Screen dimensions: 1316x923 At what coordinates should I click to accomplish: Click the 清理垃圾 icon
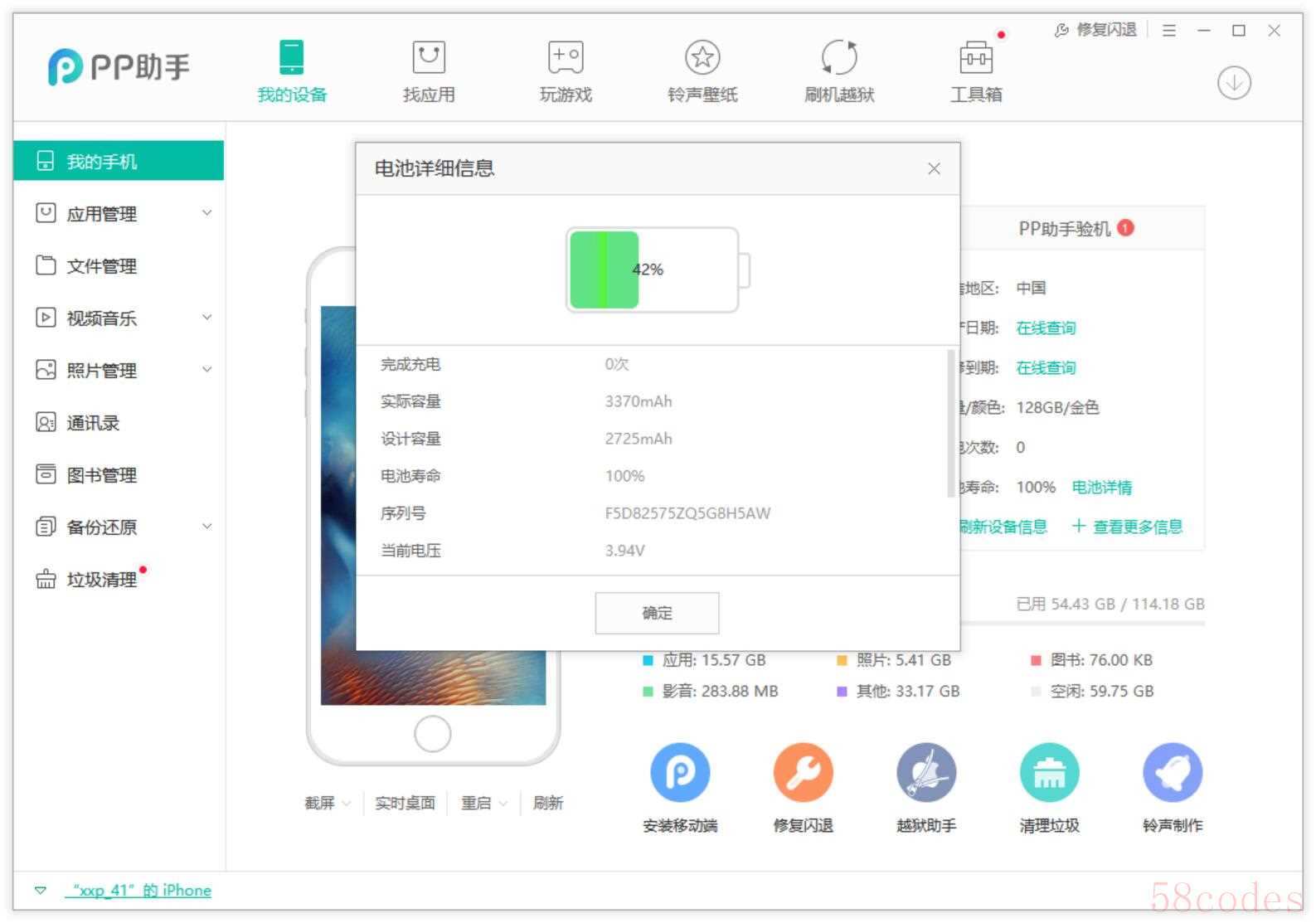[x=1049, y=772]
